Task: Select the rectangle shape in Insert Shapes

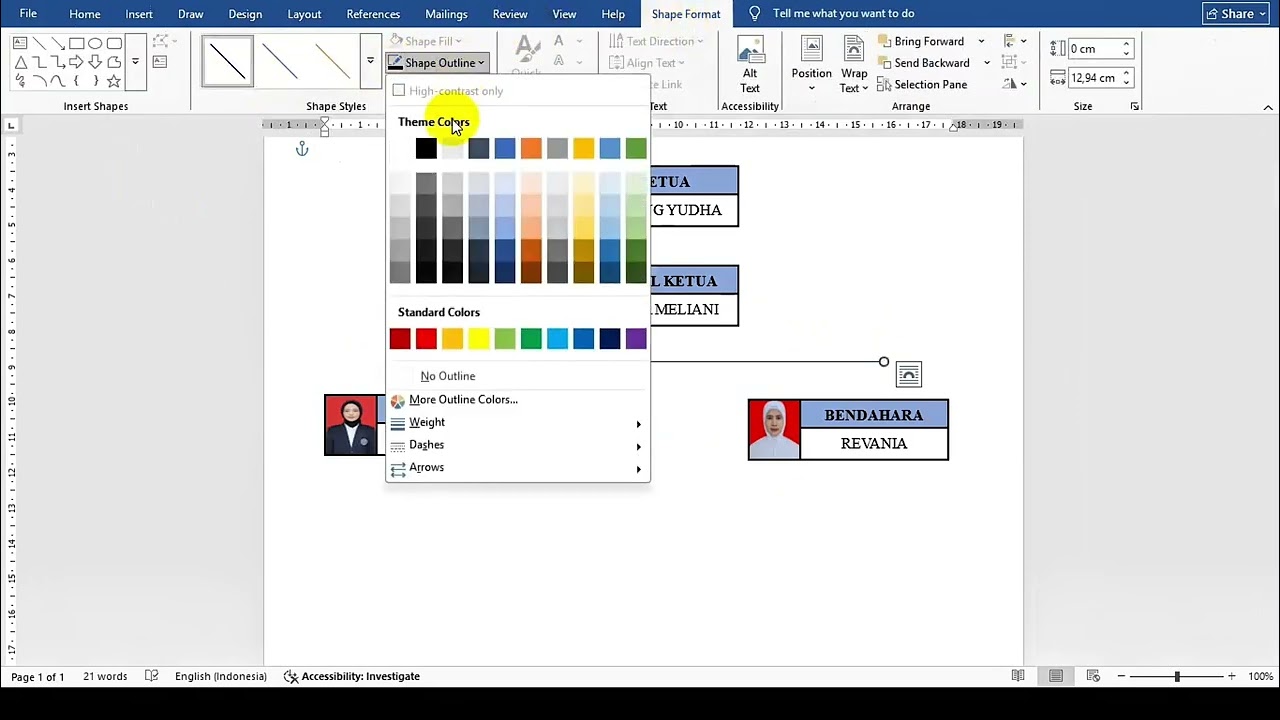Action: [x=76, y=44]
